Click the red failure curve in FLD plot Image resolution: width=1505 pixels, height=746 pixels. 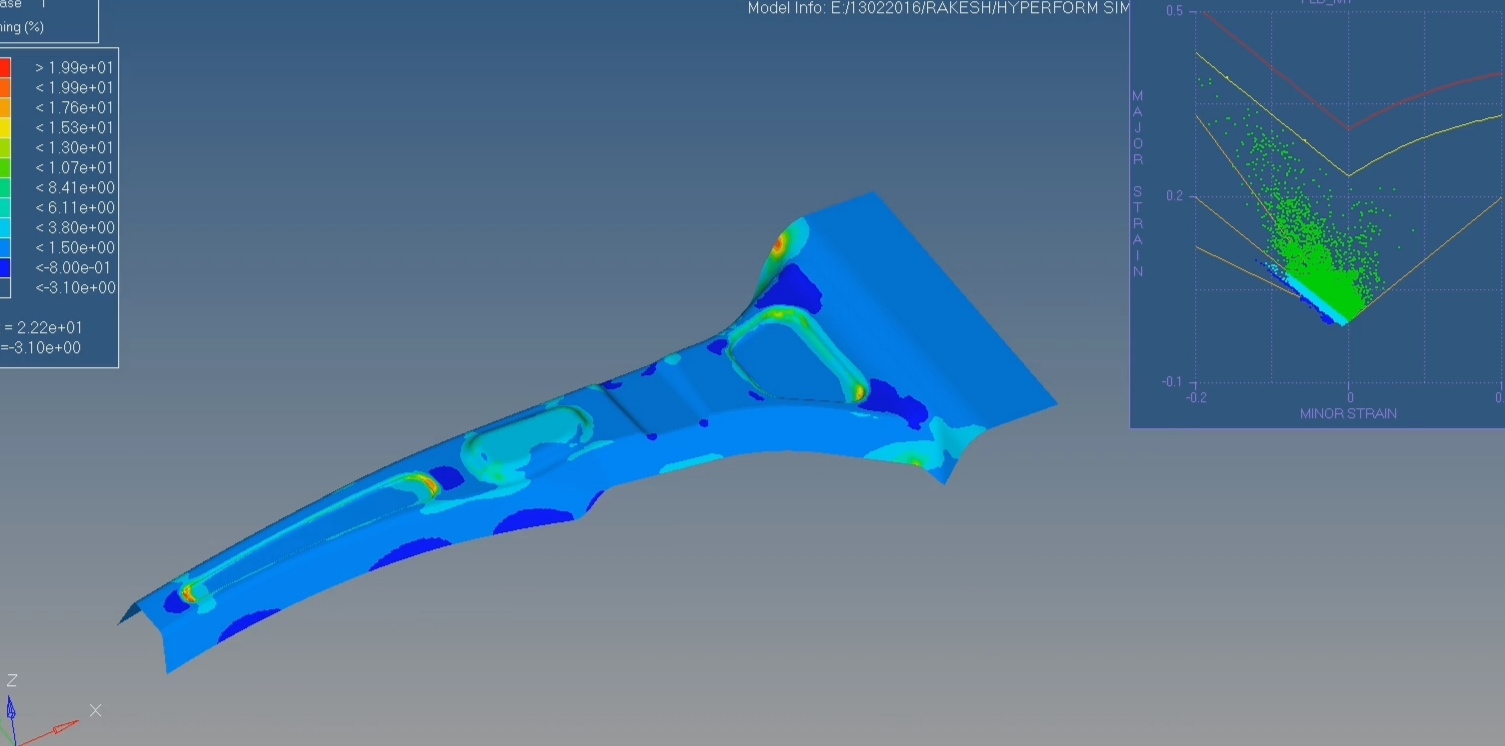point(1270,66)
